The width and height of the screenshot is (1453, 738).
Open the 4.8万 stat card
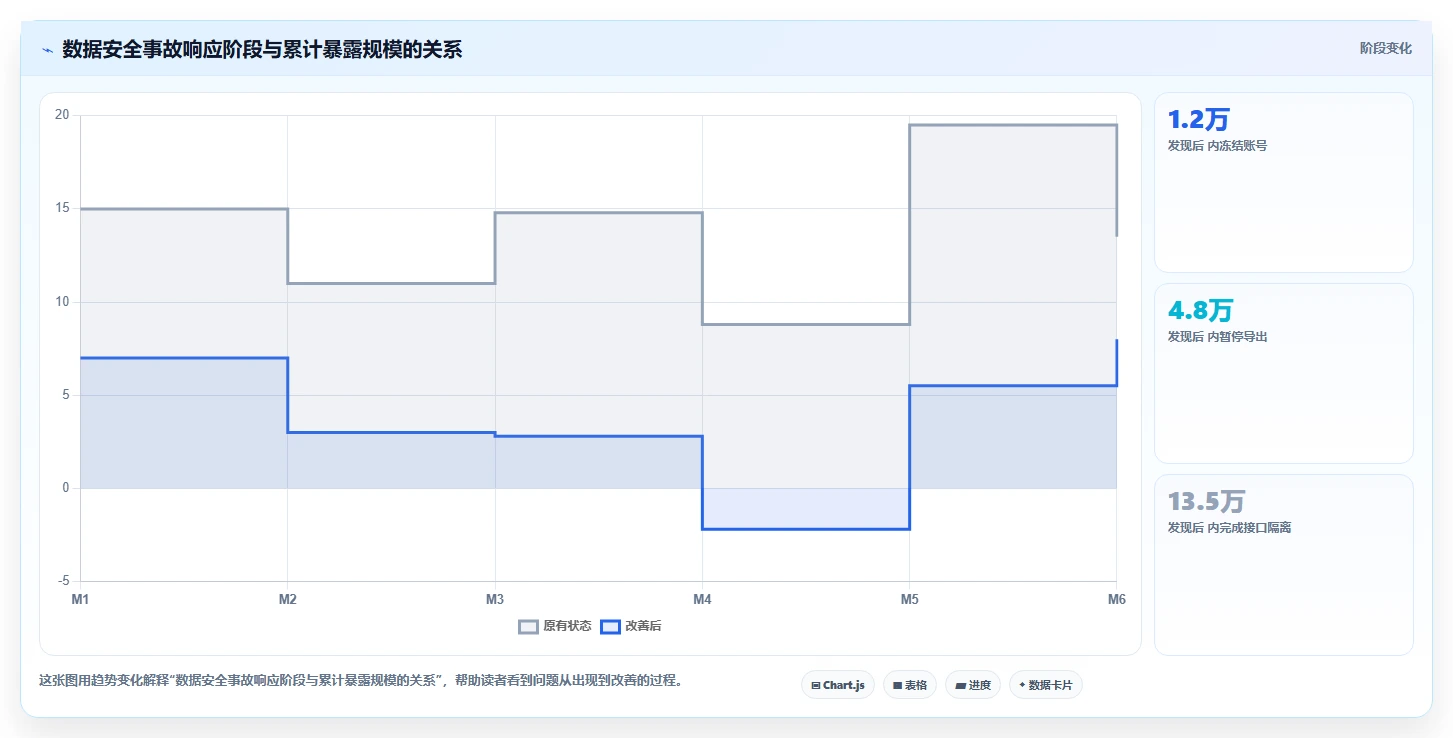pos(1284,373)
